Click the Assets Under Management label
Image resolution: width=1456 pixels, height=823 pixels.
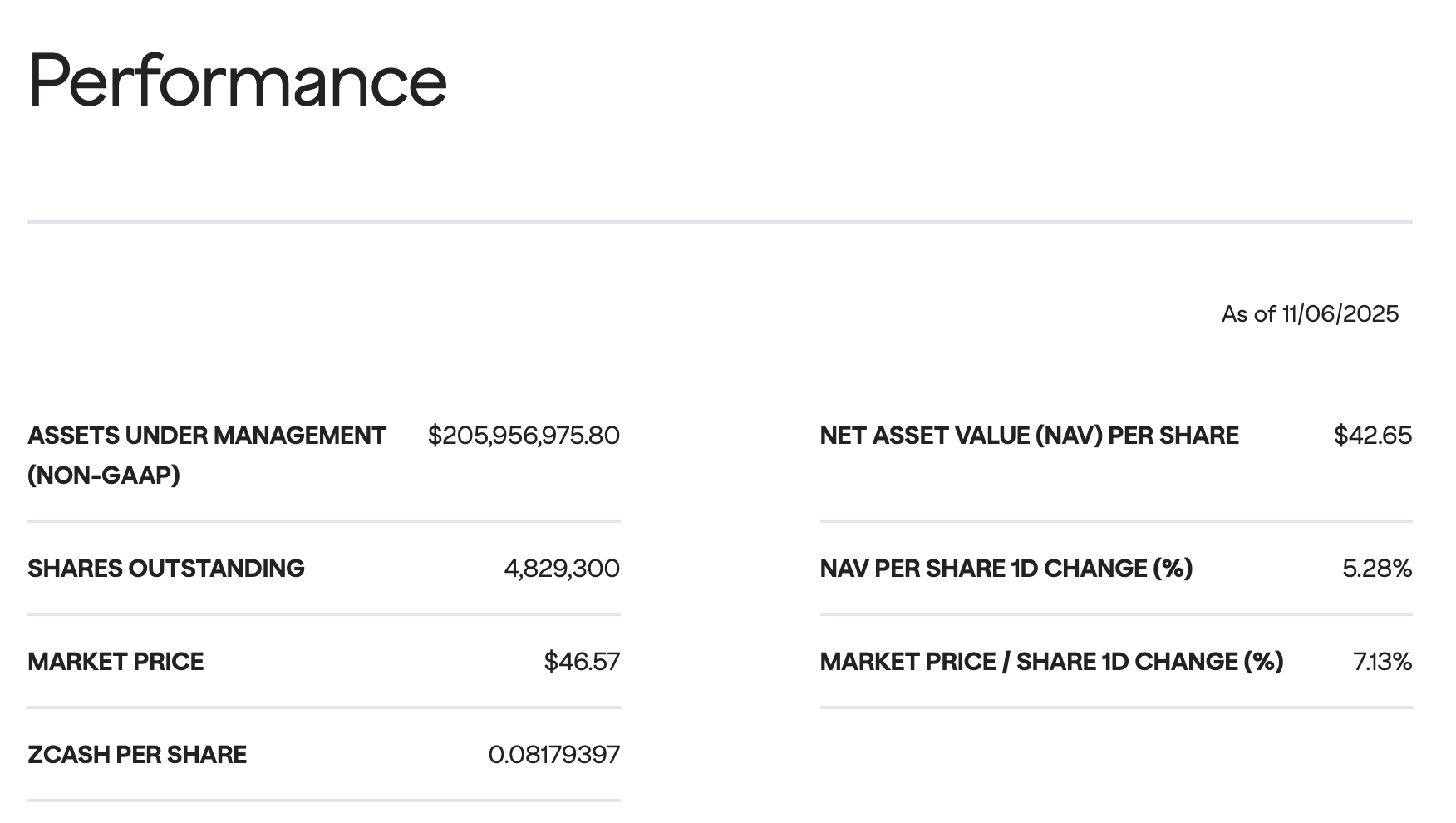[x=207, y=436]
